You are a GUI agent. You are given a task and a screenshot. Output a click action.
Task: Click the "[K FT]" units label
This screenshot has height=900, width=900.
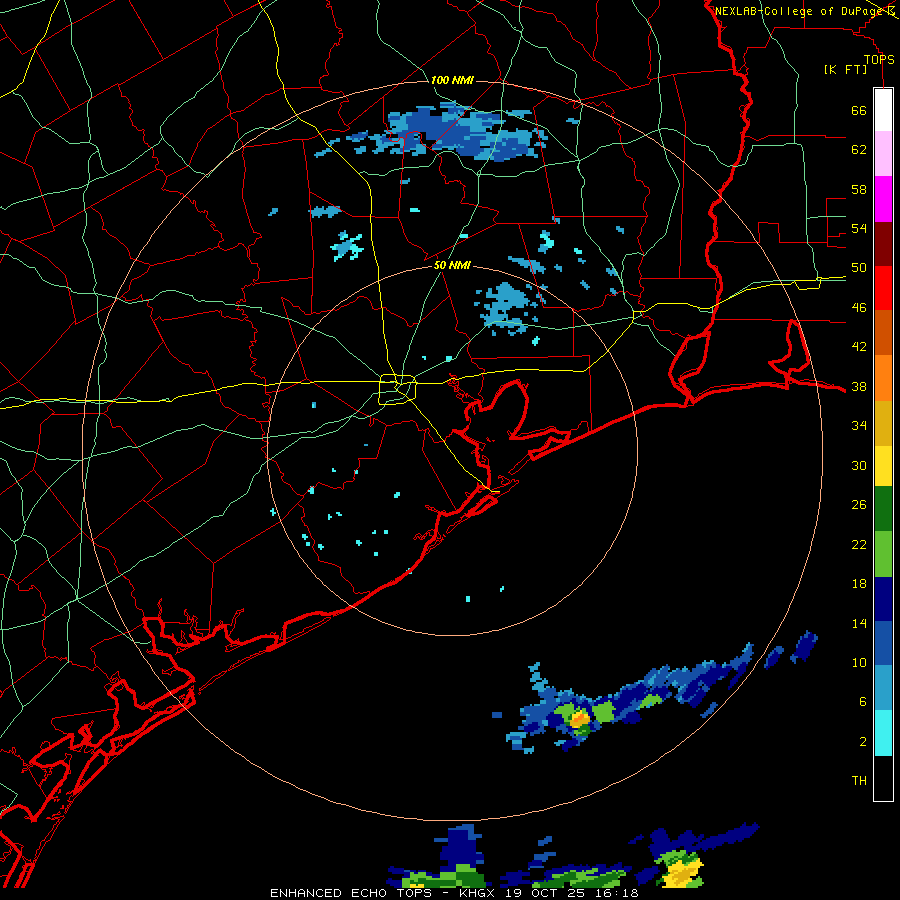click(x=845, y=70)
